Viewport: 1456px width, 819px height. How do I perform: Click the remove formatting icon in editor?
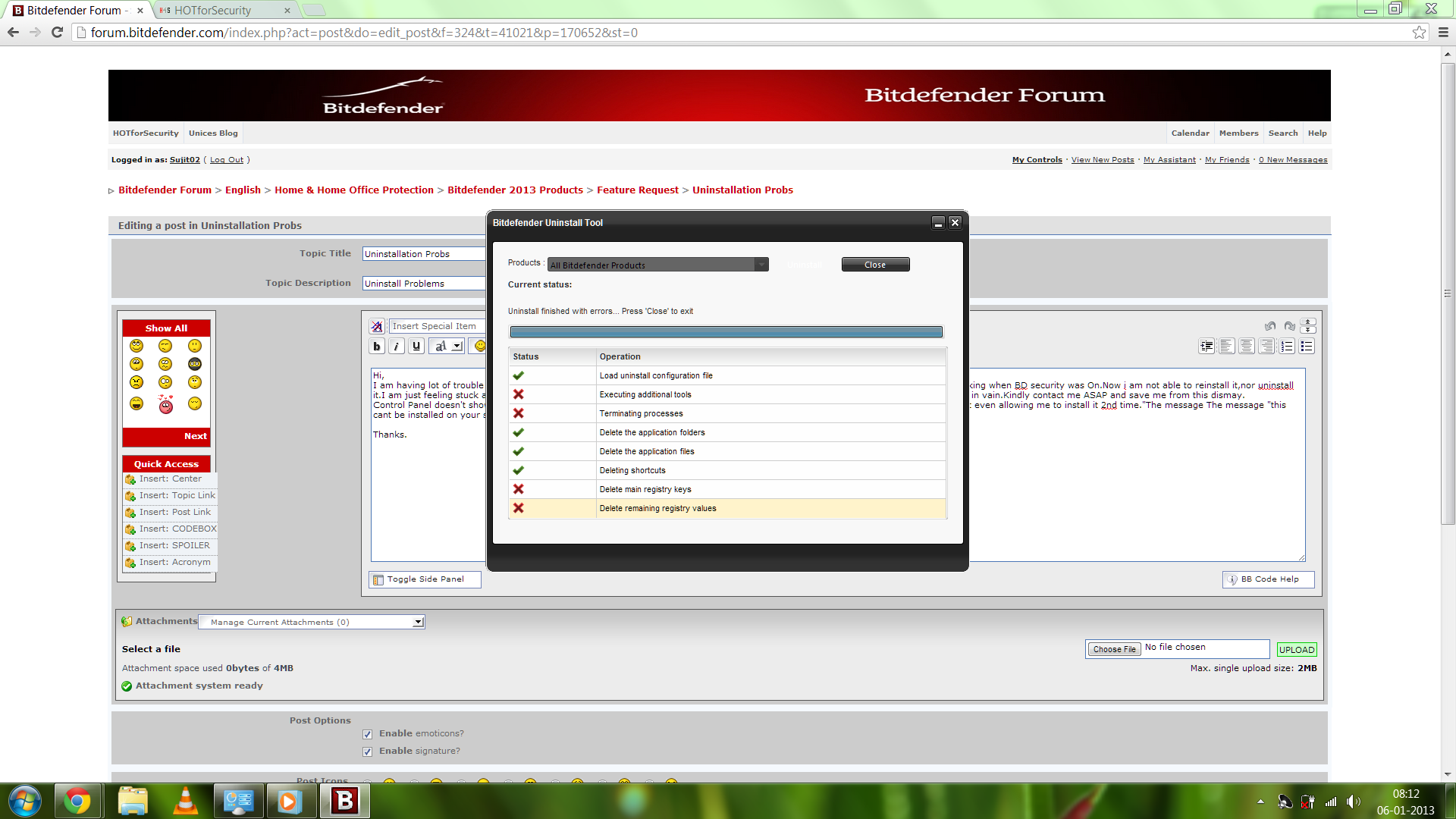click(x=377, y=326)
